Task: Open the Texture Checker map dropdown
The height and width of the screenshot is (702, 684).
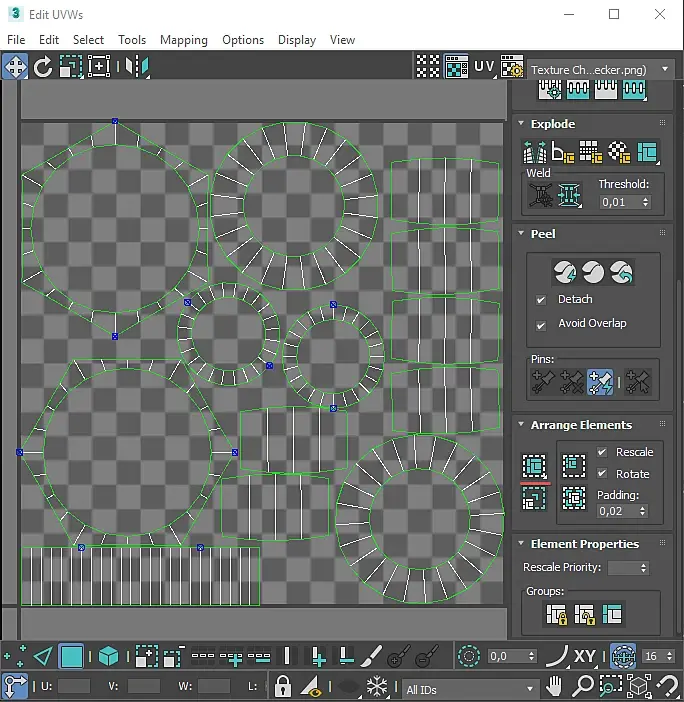Action: 600,70
